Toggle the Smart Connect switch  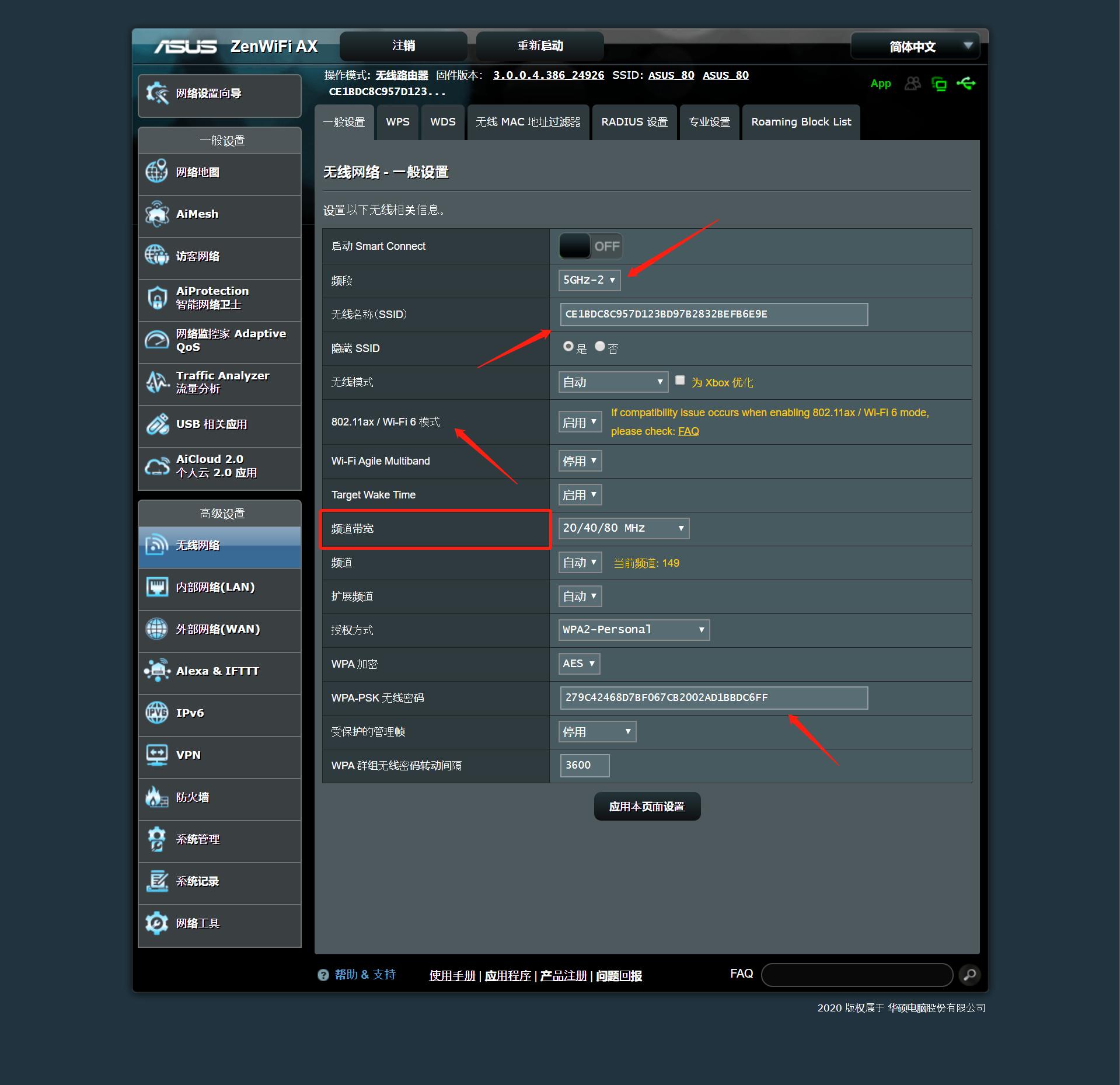(590, 246)
